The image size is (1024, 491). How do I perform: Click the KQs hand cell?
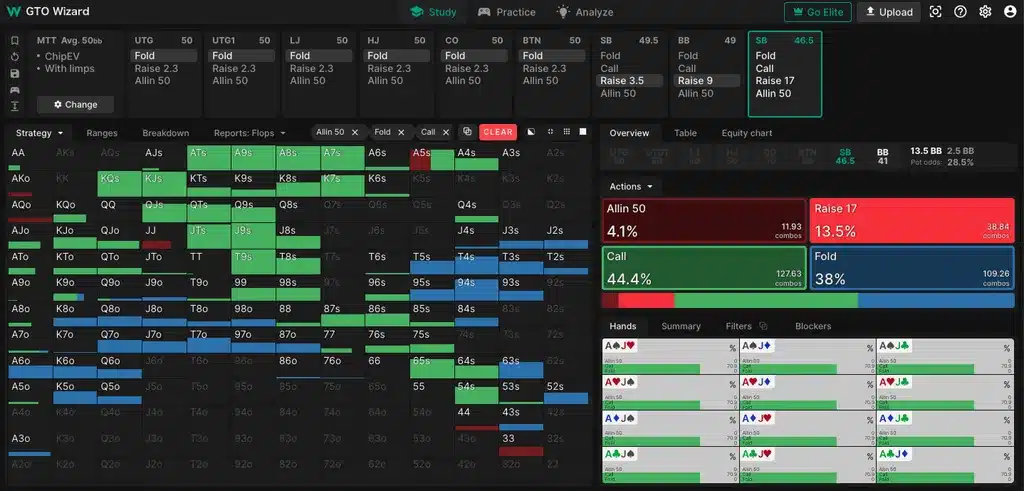(120, 185)
